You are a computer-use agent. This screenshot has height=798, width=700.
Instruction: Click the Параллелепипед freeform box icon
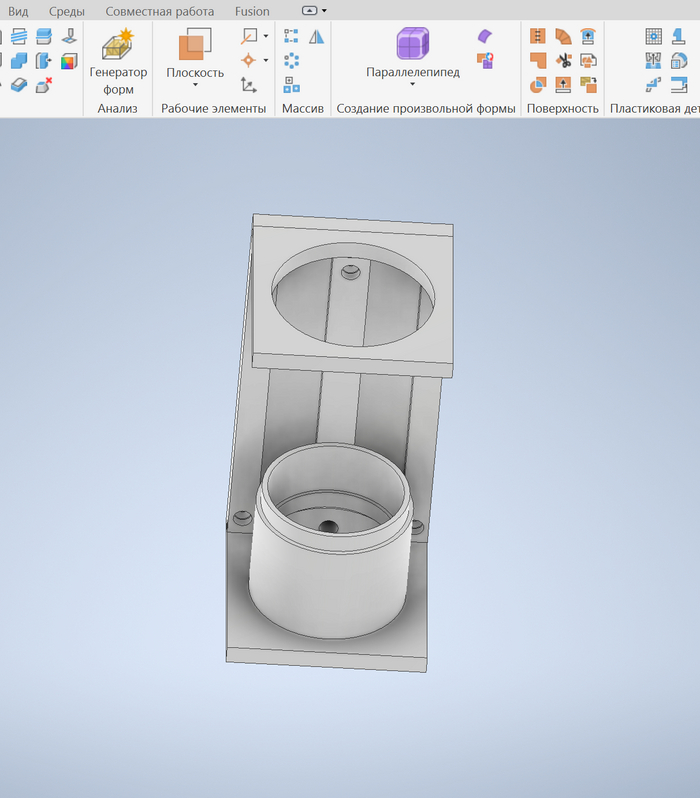click(412, 44)
